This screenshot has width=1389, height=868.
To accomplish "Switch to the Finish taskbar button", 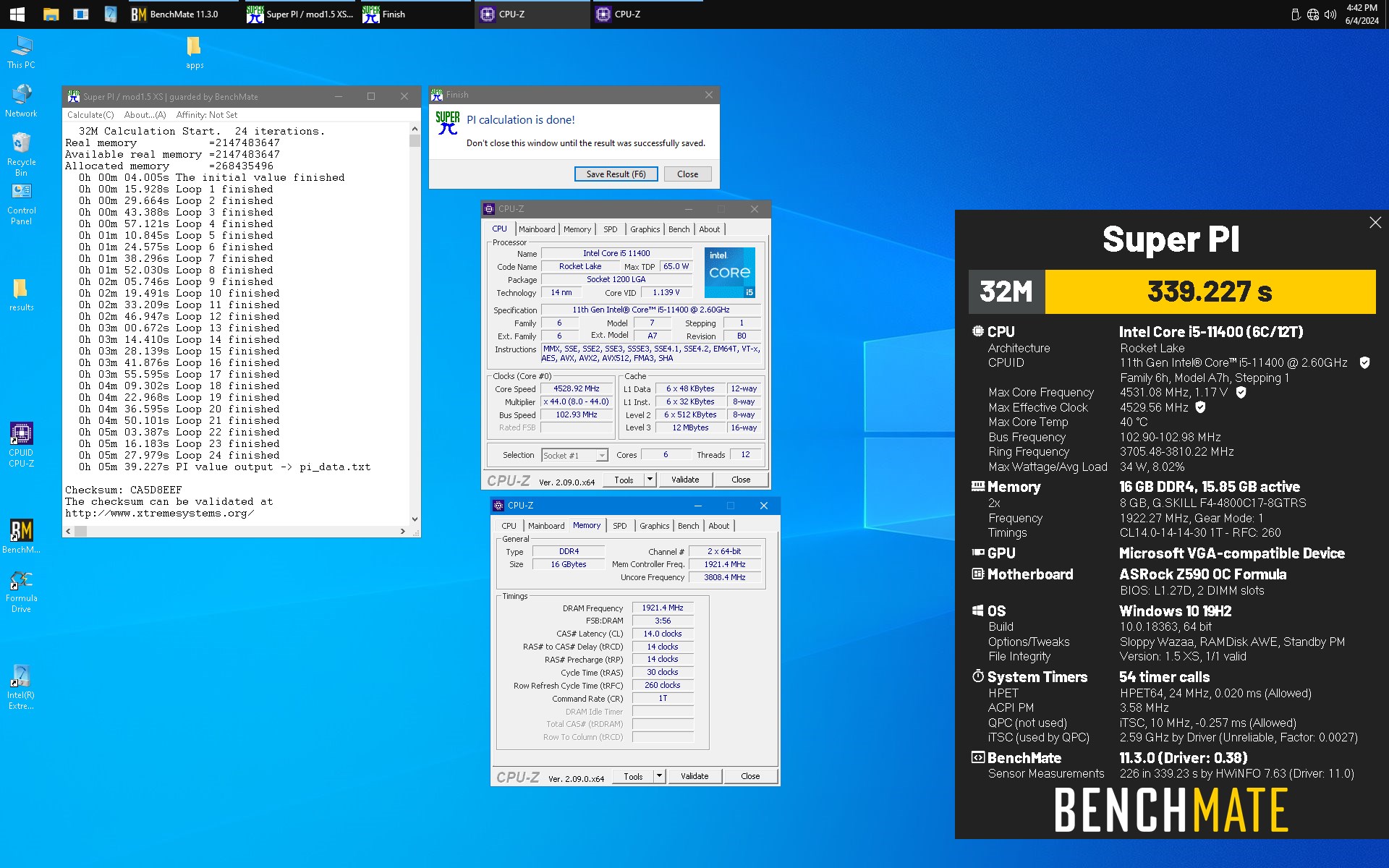I will [x=416, y=14].
